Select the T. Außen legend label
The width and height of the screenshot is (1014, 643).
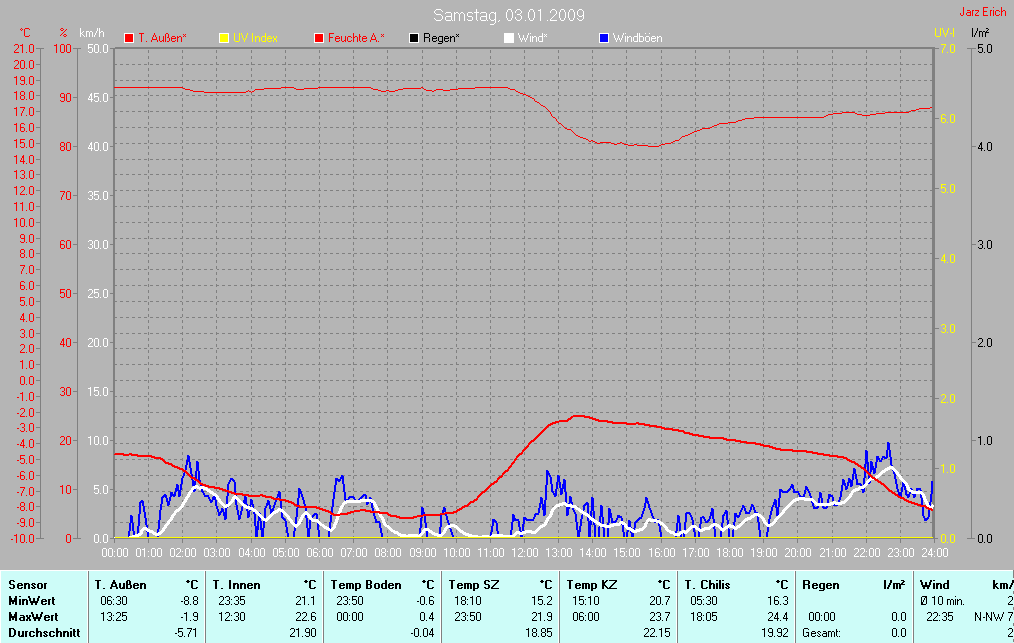pyautogui.click(x=162, y=38)
